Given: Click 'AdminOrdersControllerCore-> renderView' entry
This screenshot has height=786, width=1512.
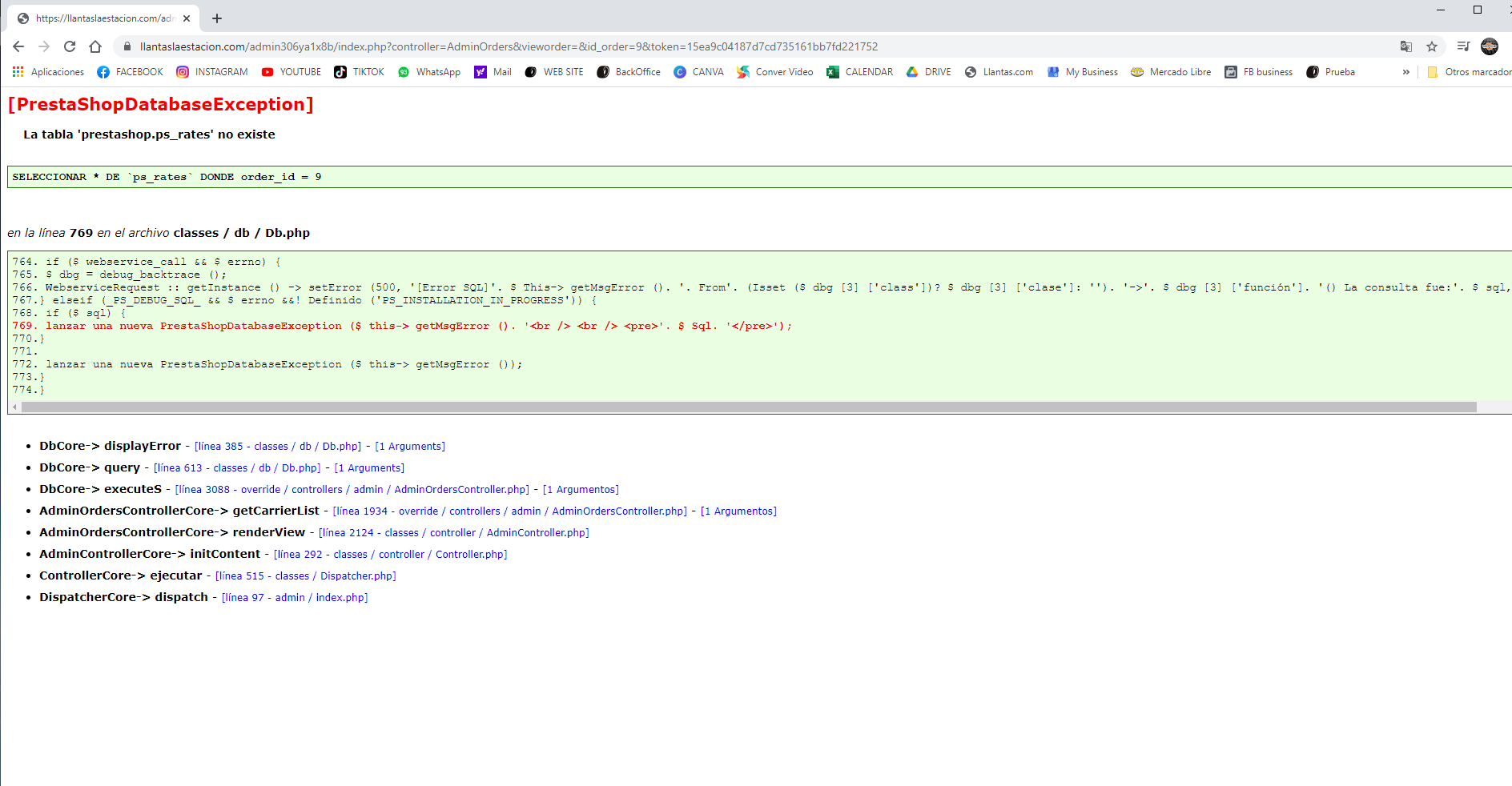Looking at the screenshot, I should [x=172, y=532].
